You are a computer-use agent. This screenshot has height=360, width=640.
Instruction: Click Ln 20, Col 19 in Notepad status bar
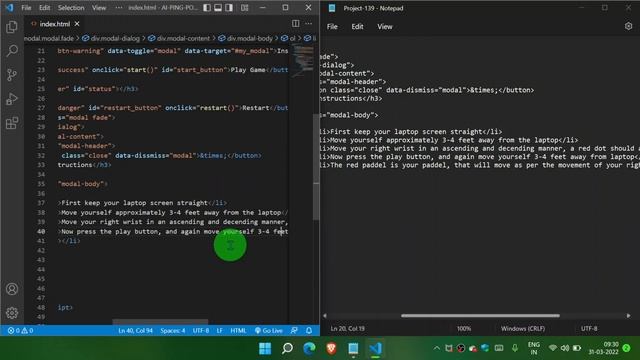point(348,329)
